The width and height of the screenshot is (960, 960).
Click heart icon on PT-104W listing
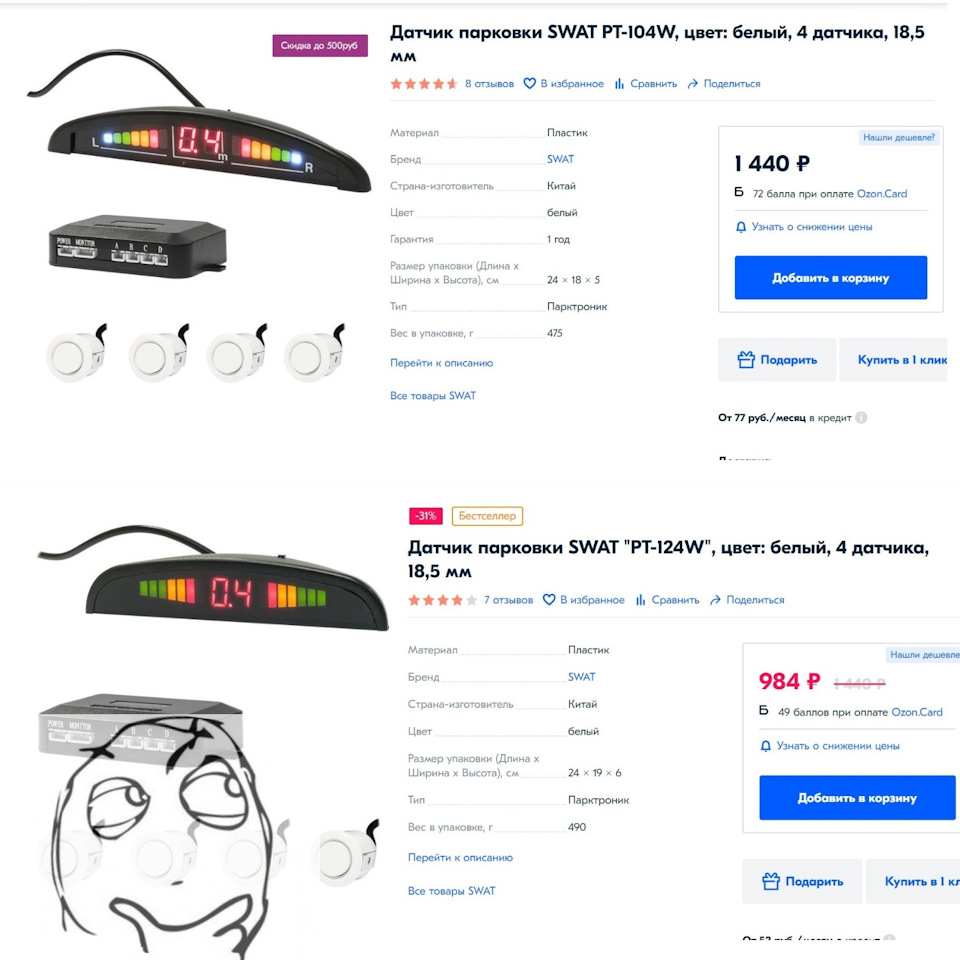click(x=530, y=84)
